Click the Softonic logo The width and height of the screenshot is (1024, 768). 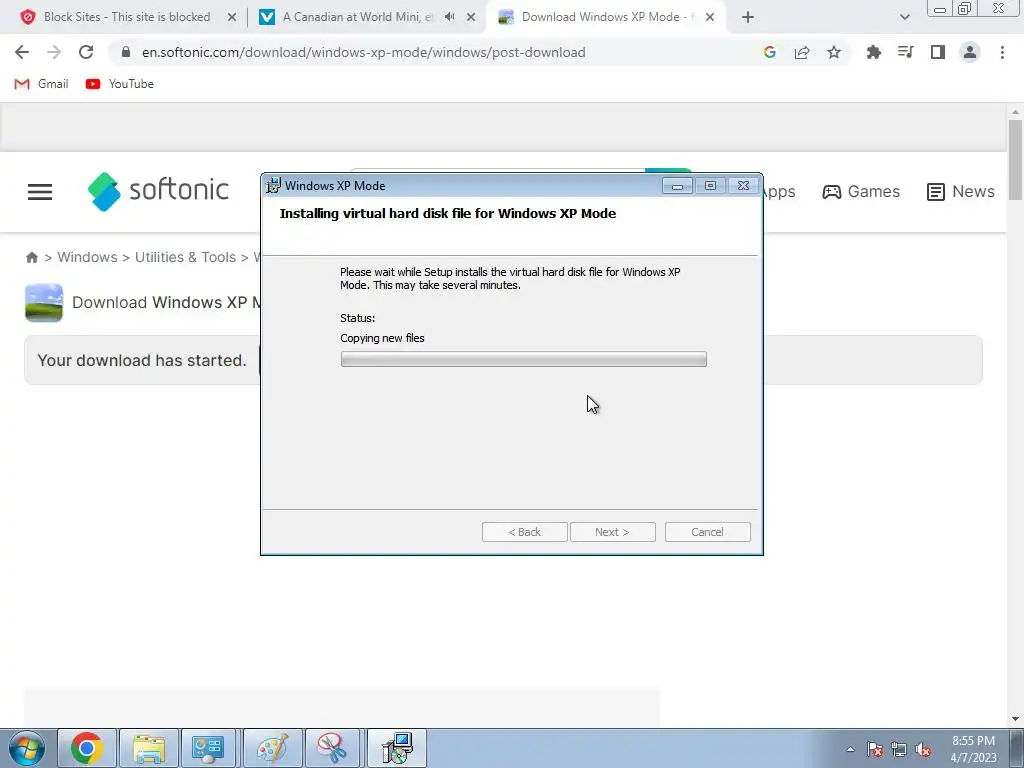click(x=158, y=191)
